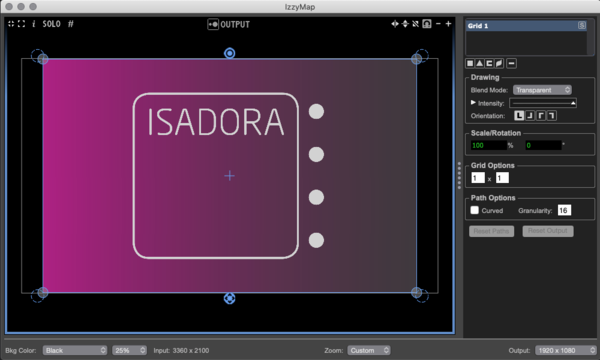This screenshot has width=600, height=360.
Task: Click the magnet snap icon
Action: tap(427, 24)
